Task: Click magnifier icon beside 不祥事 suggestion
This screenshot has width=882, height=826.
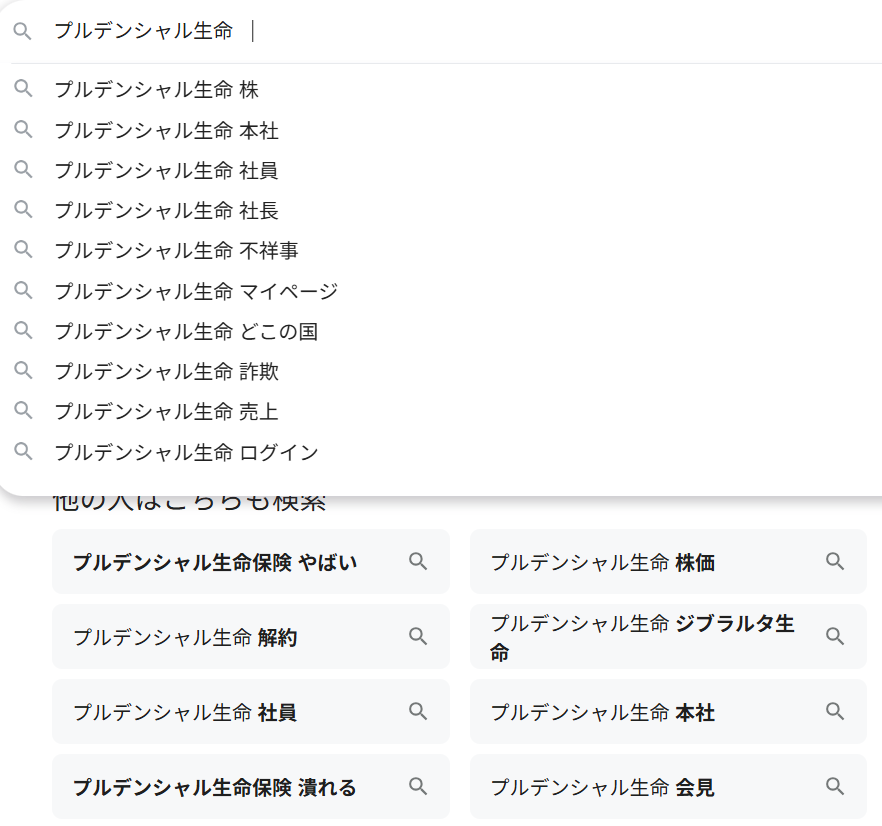Action: click(x=23, y=250)
